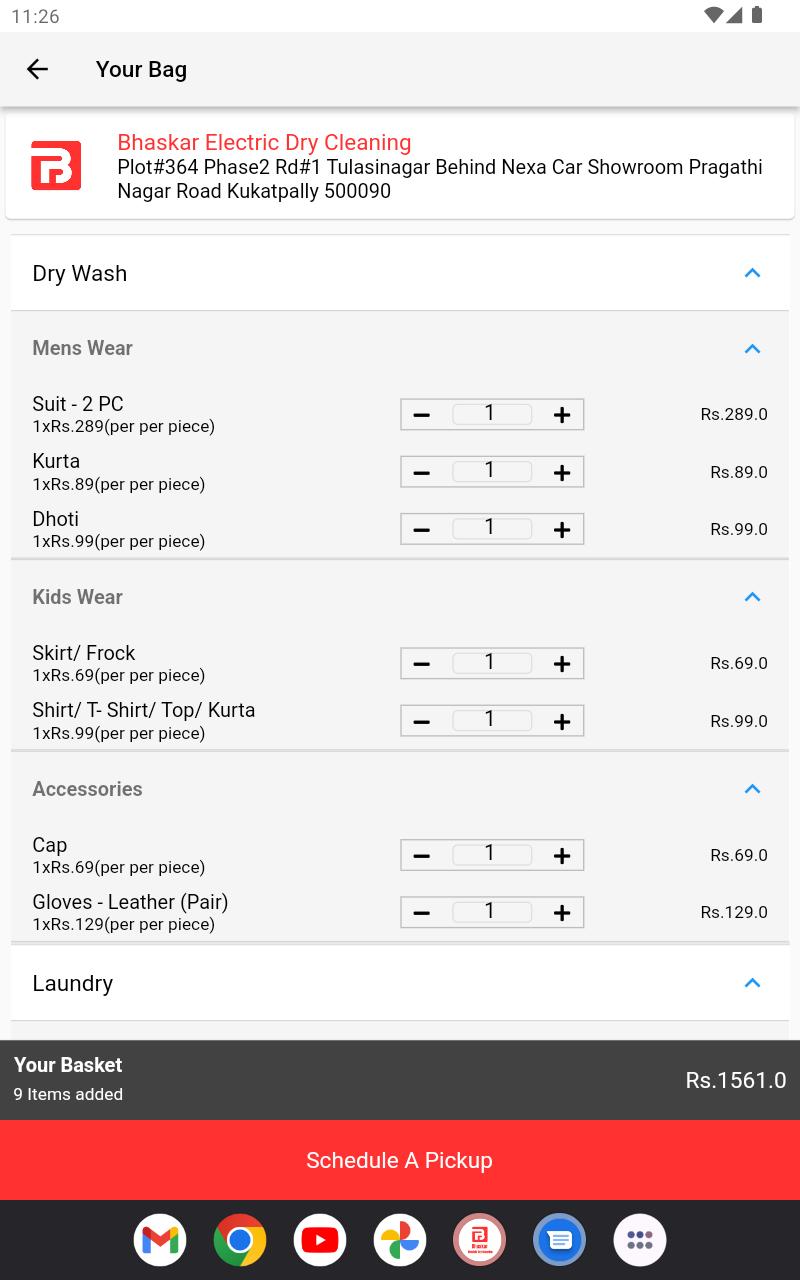Screen dimensions: 800x1280
Task: Collapse the Mens Wear category
Action: 753,349
